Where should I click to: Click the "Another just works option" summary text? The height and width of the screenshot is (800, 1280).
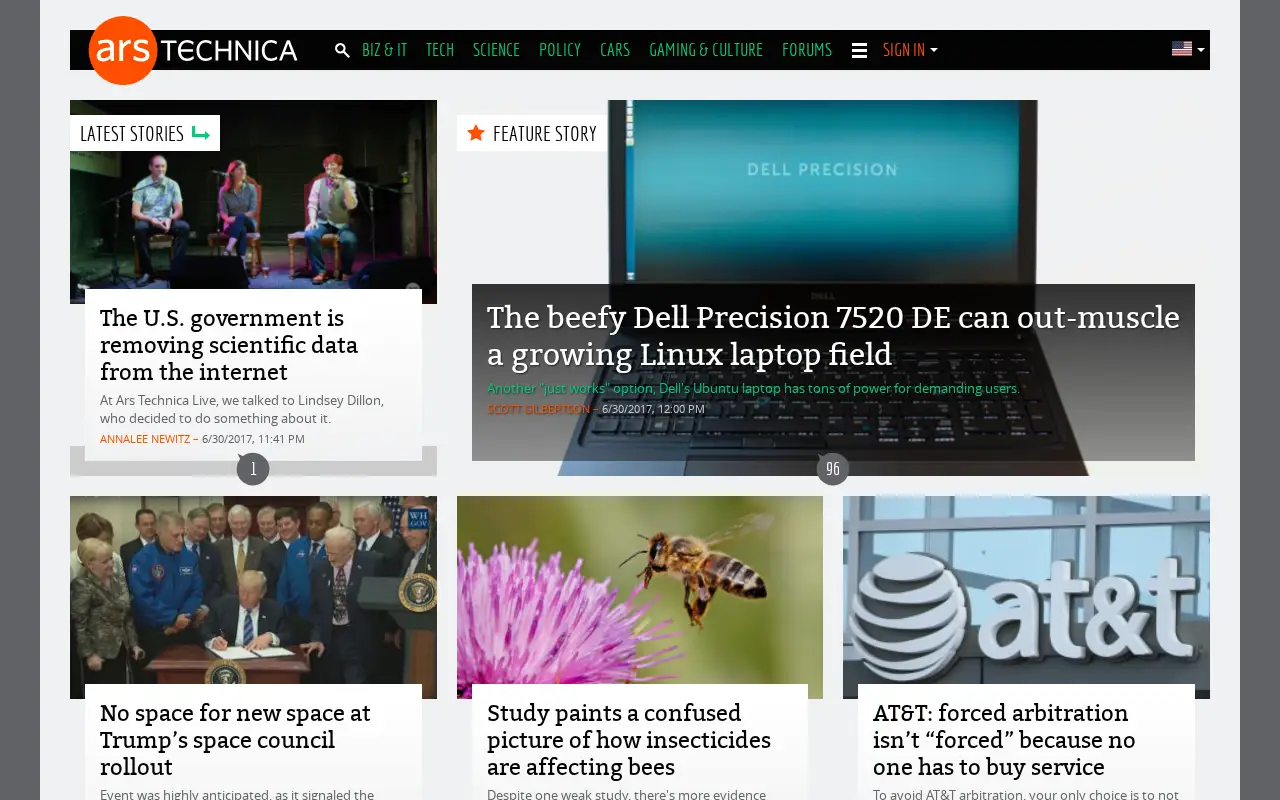753,389
